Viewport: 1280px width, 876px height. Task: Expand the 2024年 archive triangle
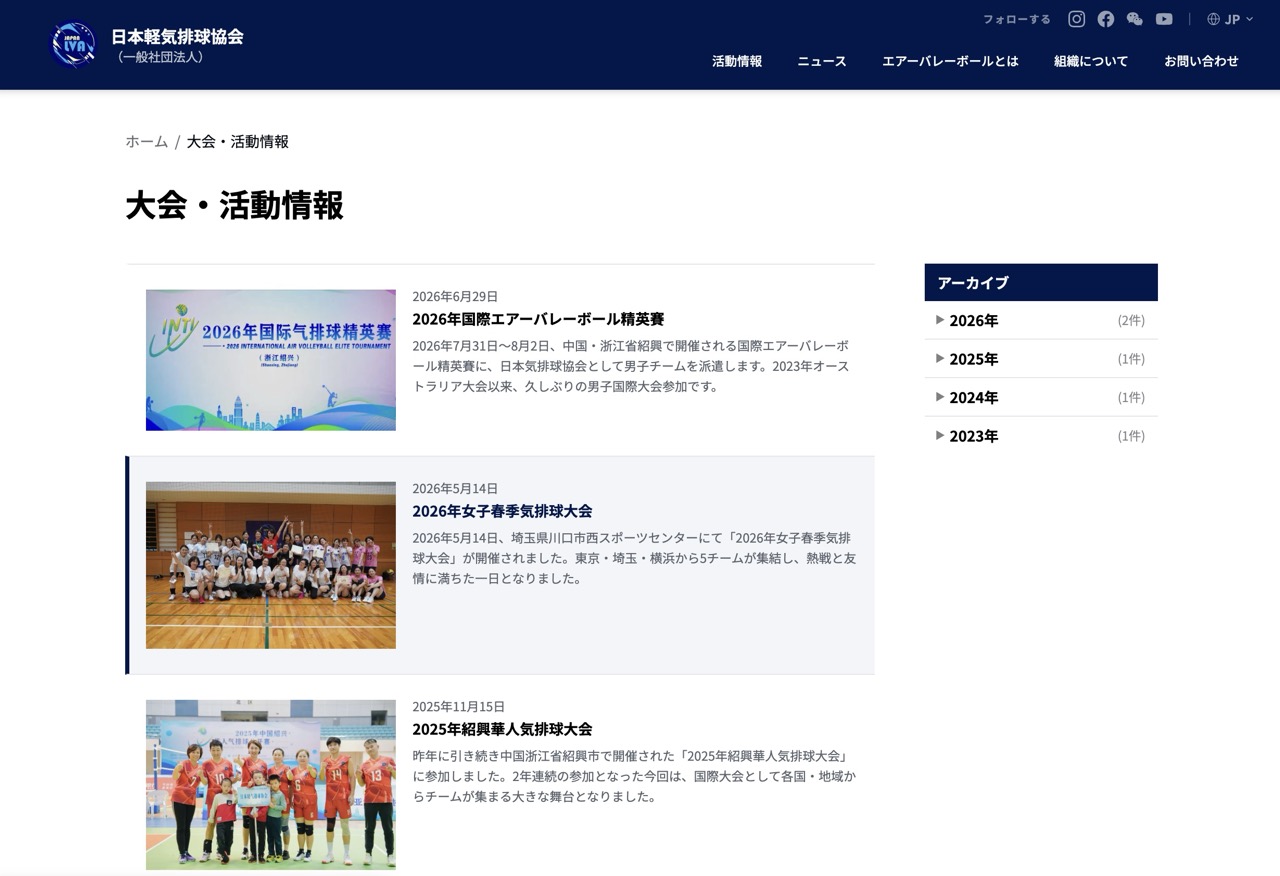tap(940, 397)
